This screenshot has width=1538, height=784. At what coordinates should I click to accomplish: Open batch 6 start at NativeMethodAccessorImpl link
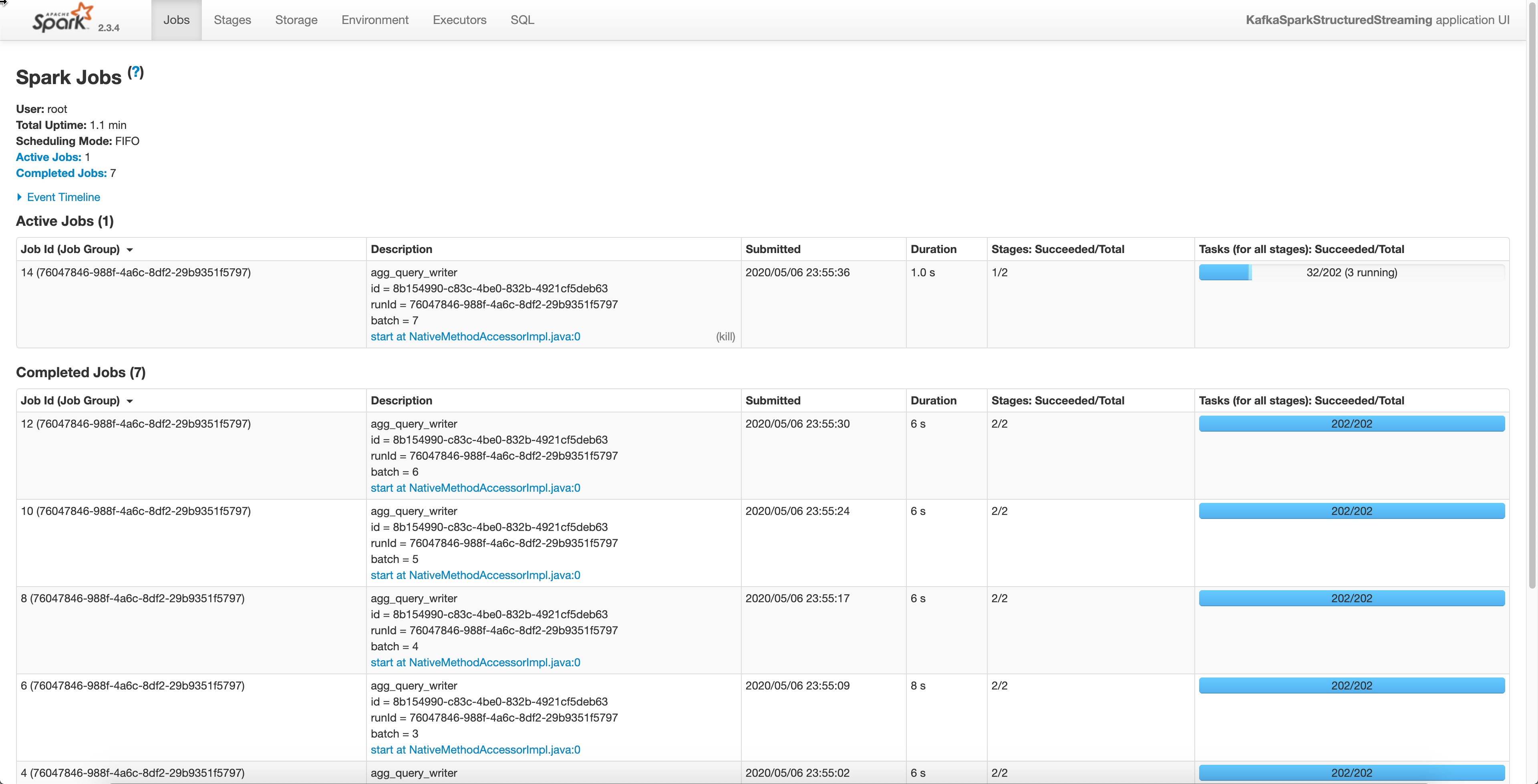pyautogui.click(x=475, y=488)
